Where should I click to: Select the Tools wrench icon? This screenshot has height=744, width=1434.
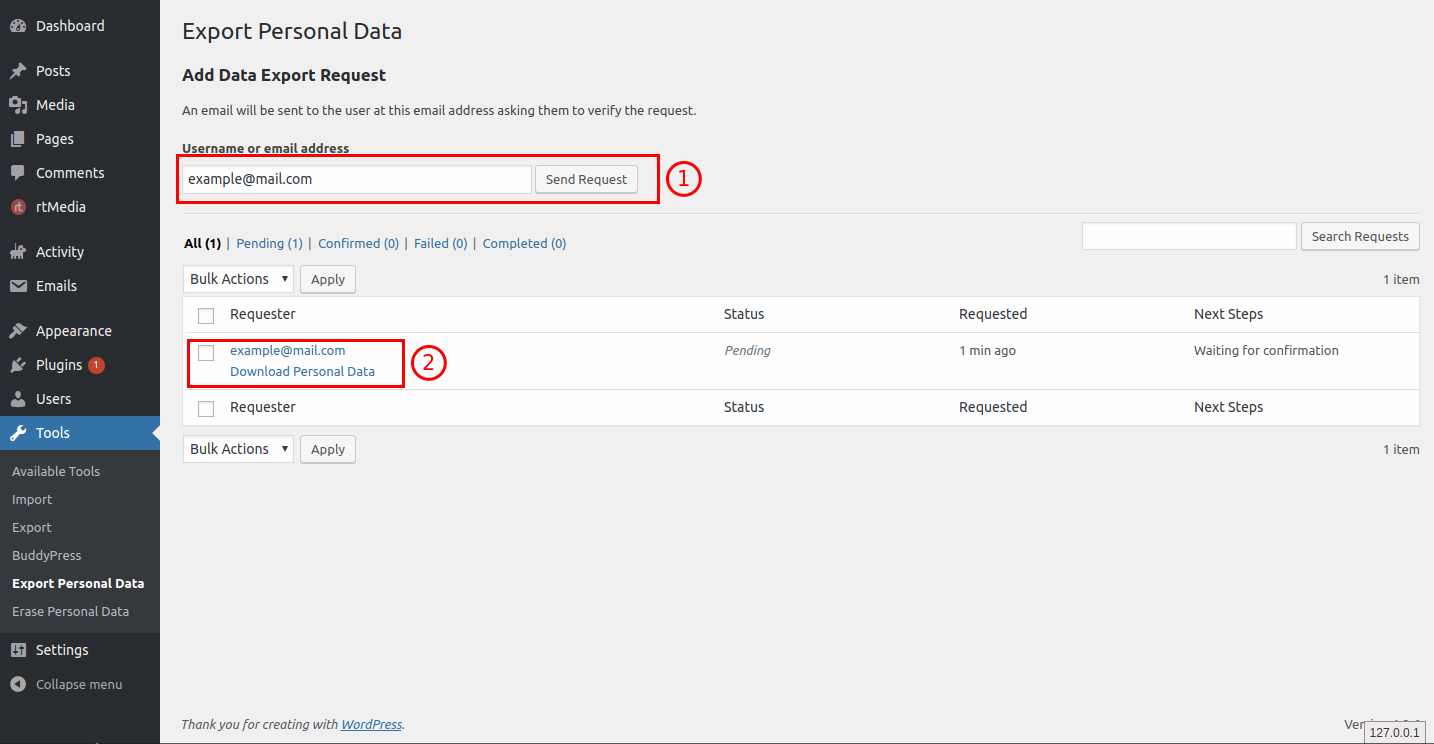[x=18, y=432]
